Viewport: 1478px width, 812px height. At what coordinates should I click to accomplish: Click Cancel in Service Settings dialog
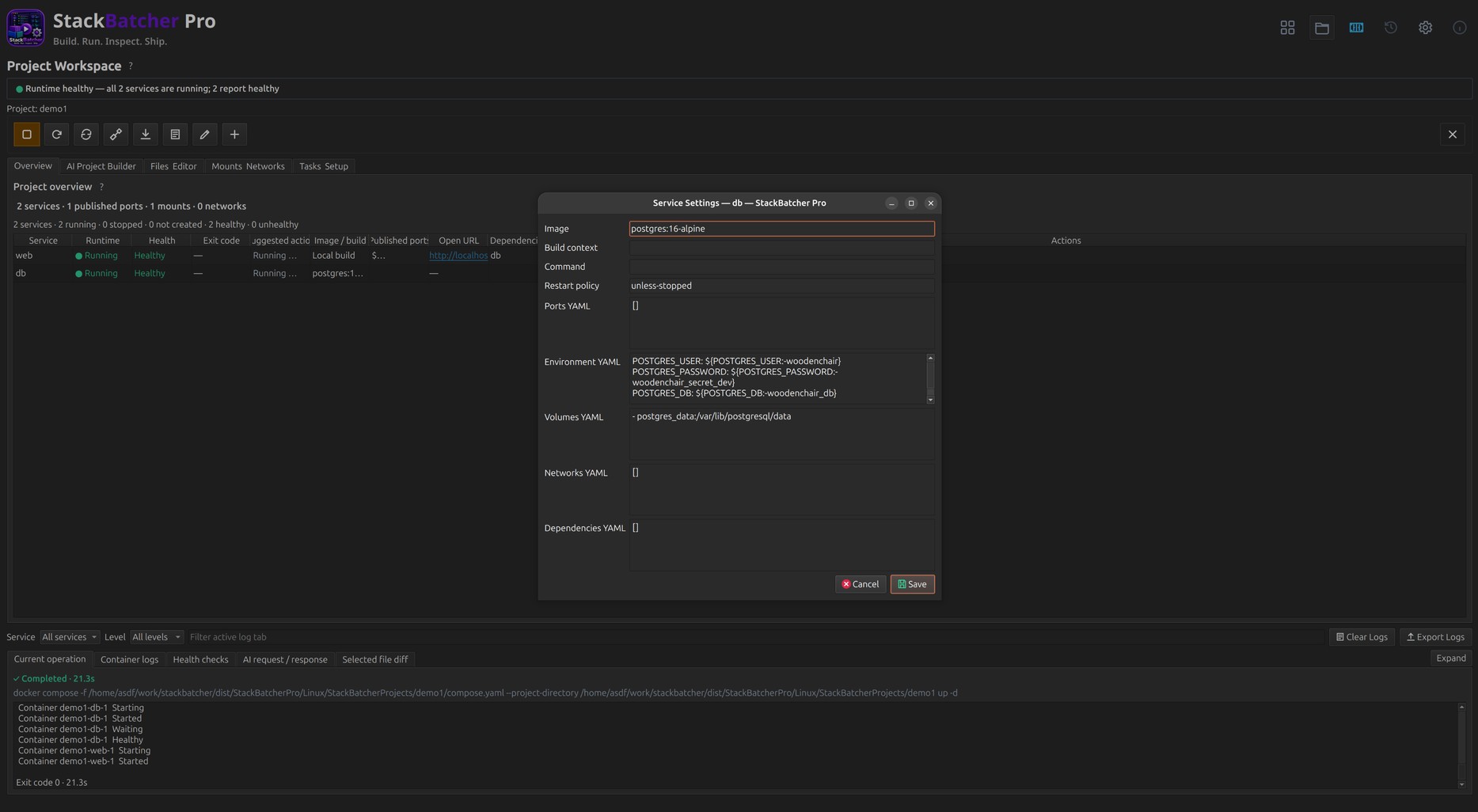pyautogui.click(x=861, y=584)
